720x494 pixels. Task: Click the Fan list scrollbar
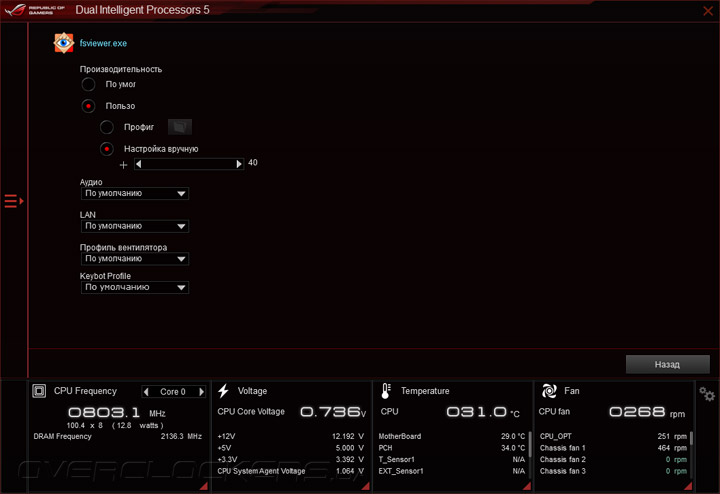(691, 438)
